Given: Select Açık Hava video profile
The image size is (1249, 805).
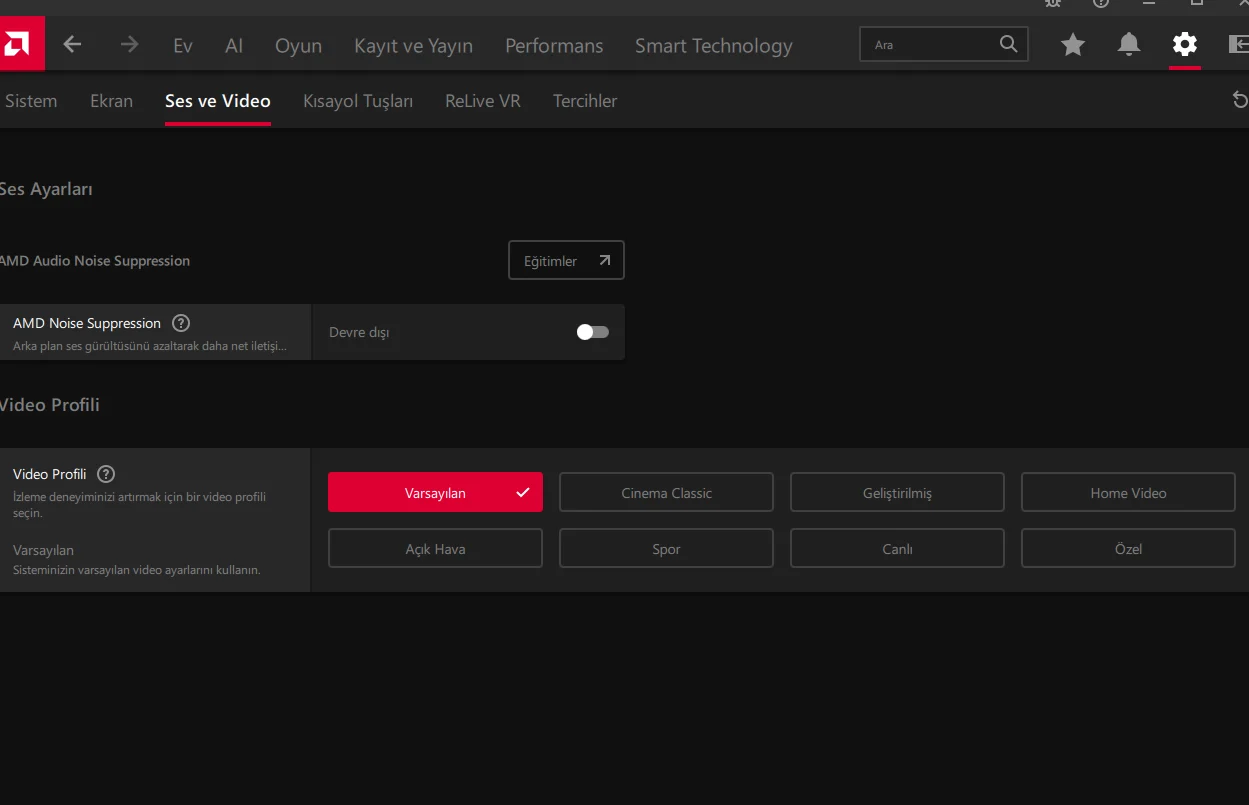Looking at the screenshot, I should click(x=435, y=548).
